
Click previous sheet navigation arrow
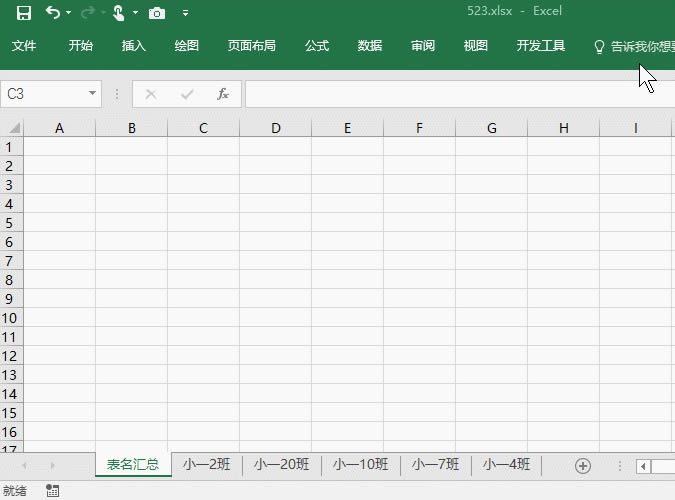(25, 465)
